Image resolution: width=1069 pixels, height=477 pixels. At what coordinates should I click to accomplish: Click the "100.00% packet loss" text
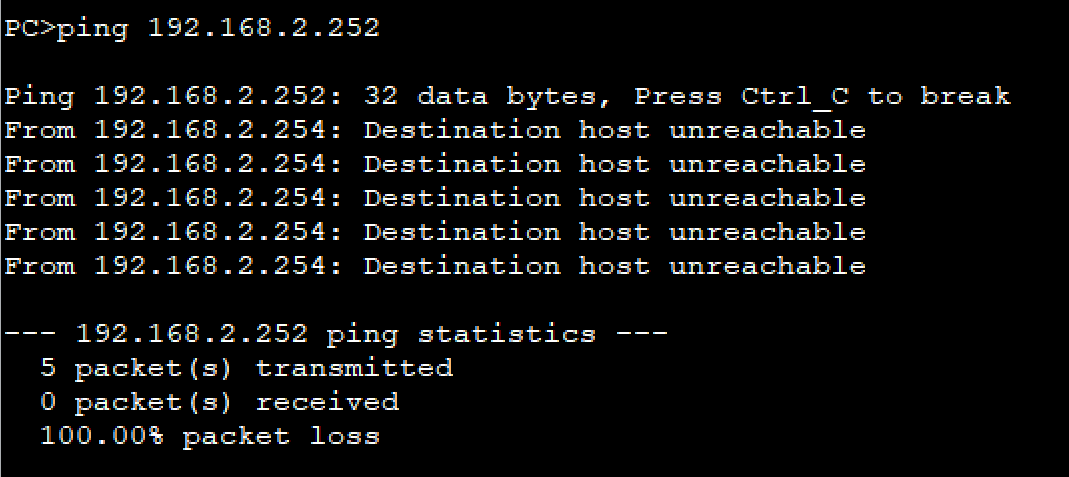tap(210, 436)
